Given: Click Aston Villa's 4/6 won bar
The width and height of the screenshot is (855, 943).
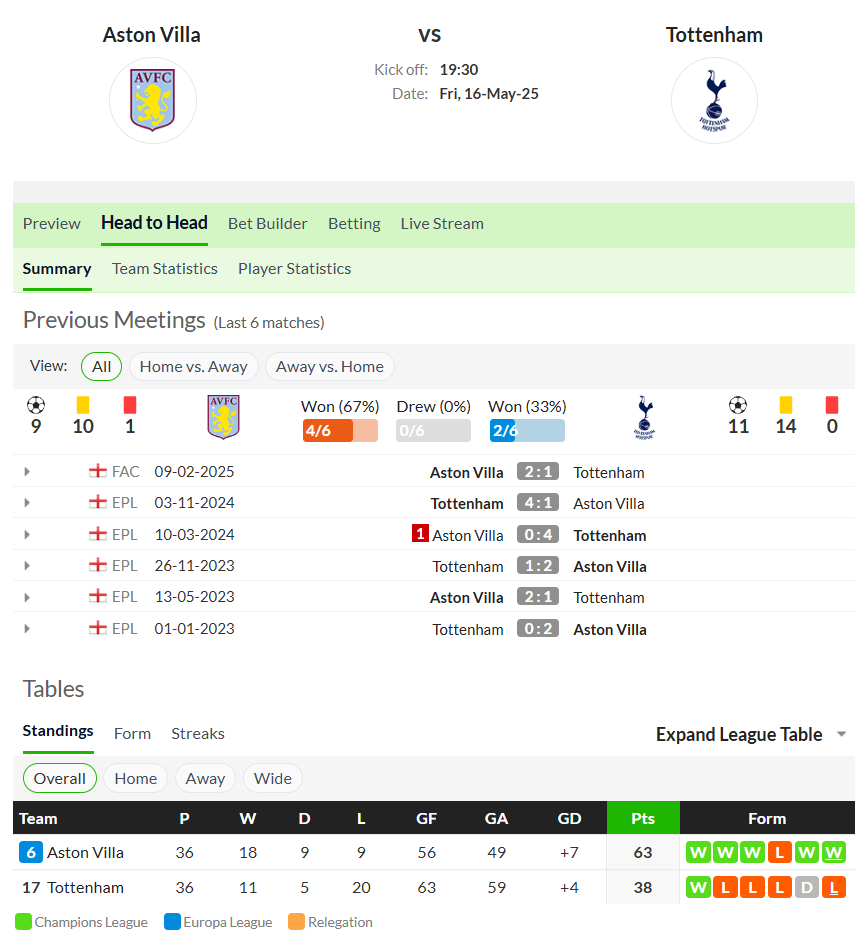Looking at the screenshot, I should coord(340,431).
